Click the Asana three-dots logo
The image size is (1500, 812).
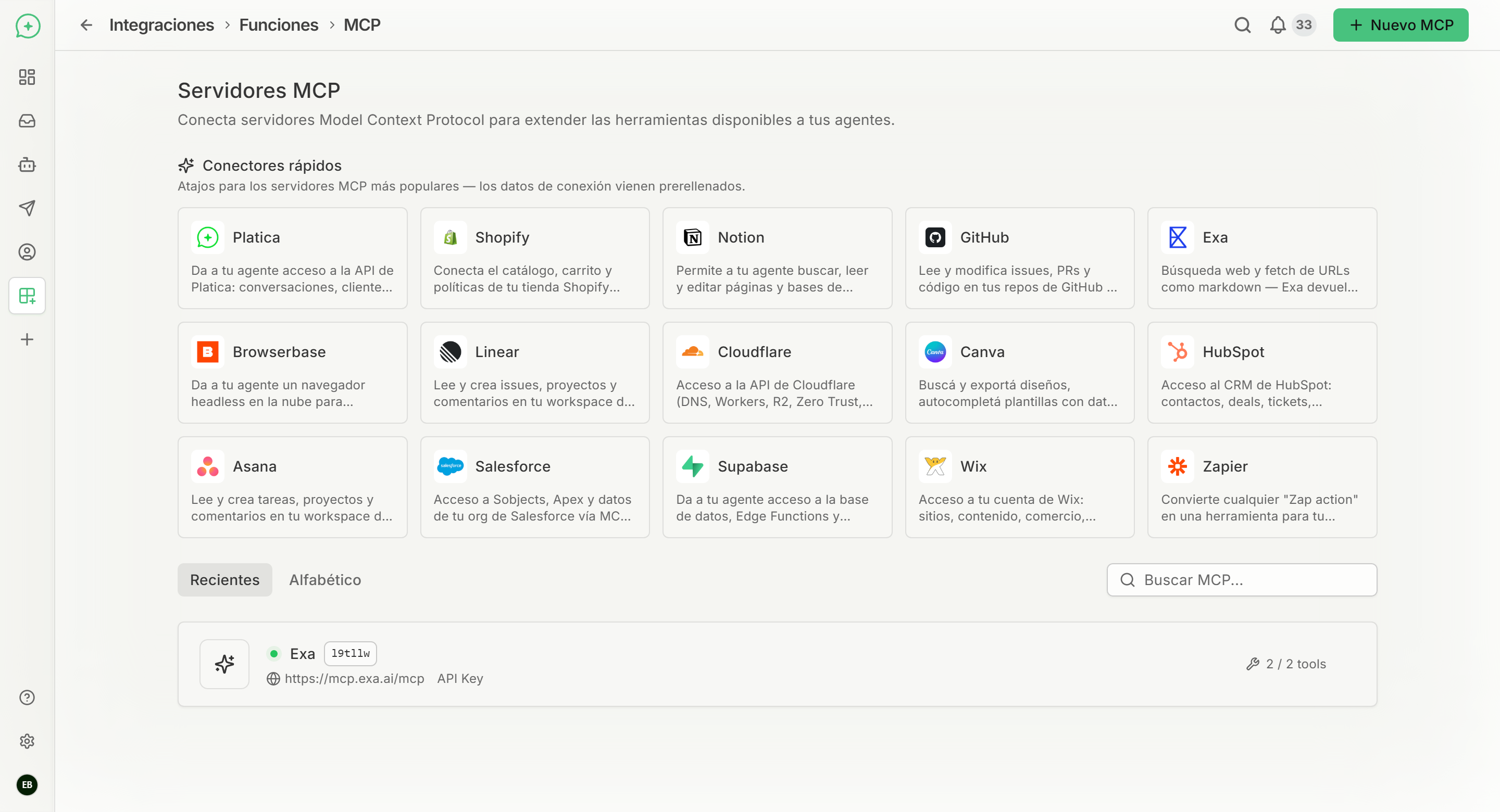(x=207, y=467)
